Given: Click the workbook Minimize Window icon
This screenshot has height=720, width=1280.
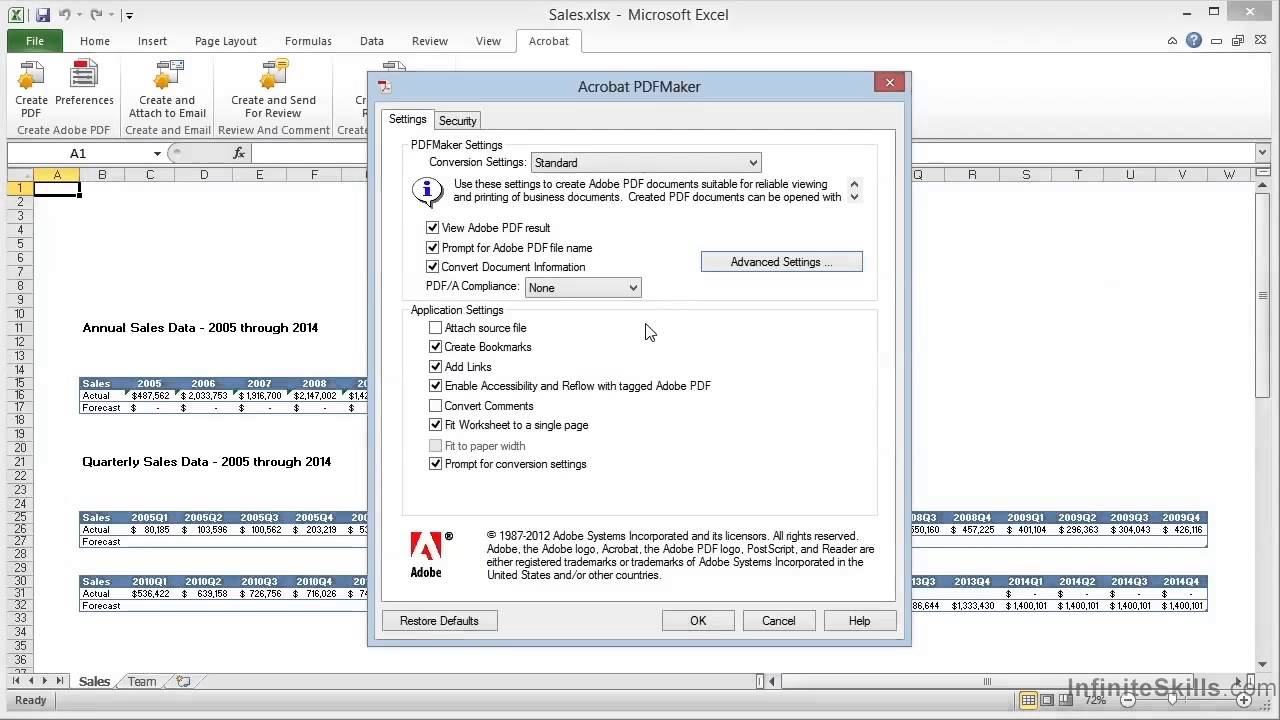Looking at the screenshot, I should [x=1216, y=41].
